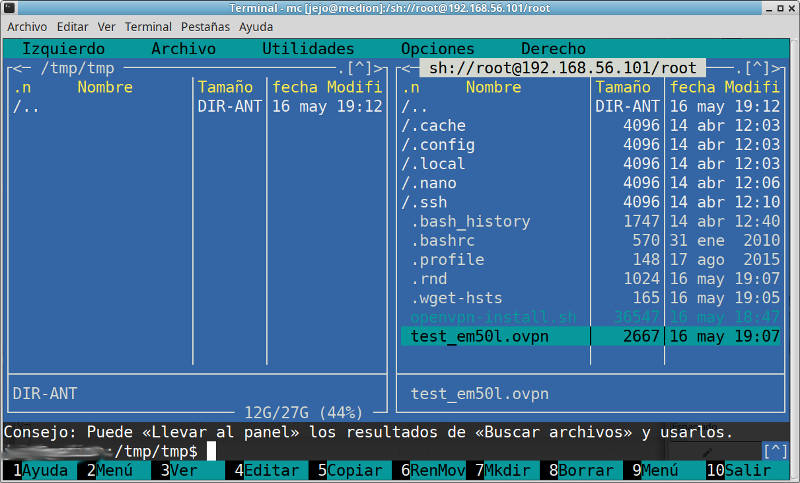This screenshot has width=800, height=483.
Task: Open mc Opciones menu
Action: (438, 49)
